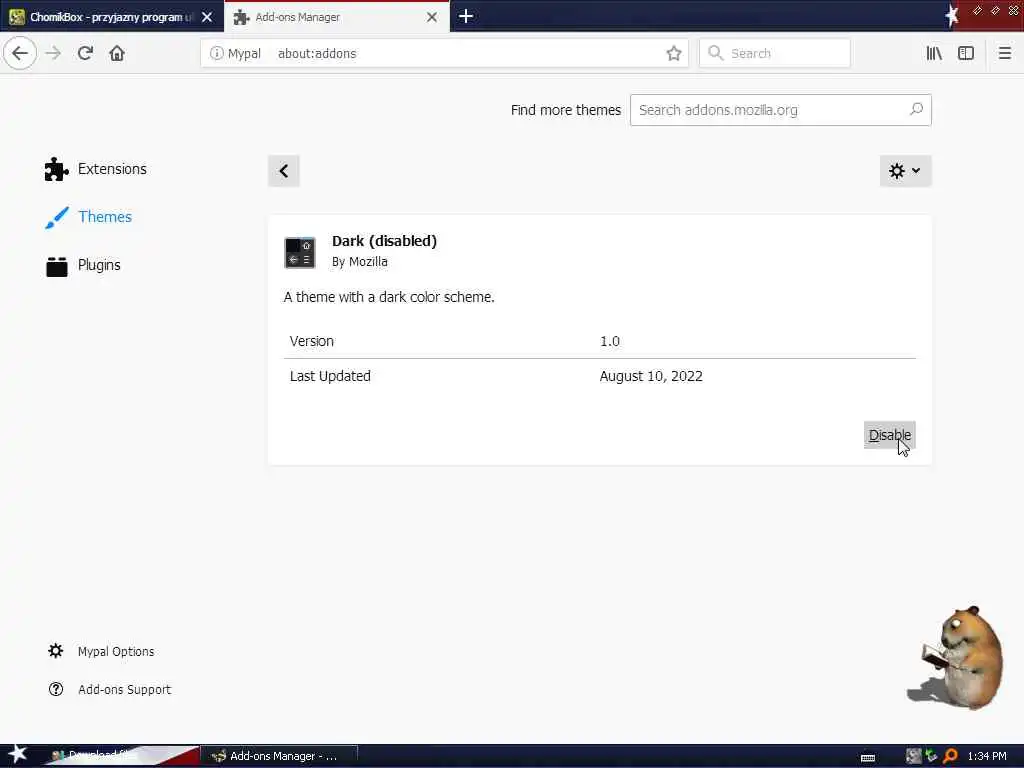
Task: Bookmark this page with the star
Action: coord(674,54)
